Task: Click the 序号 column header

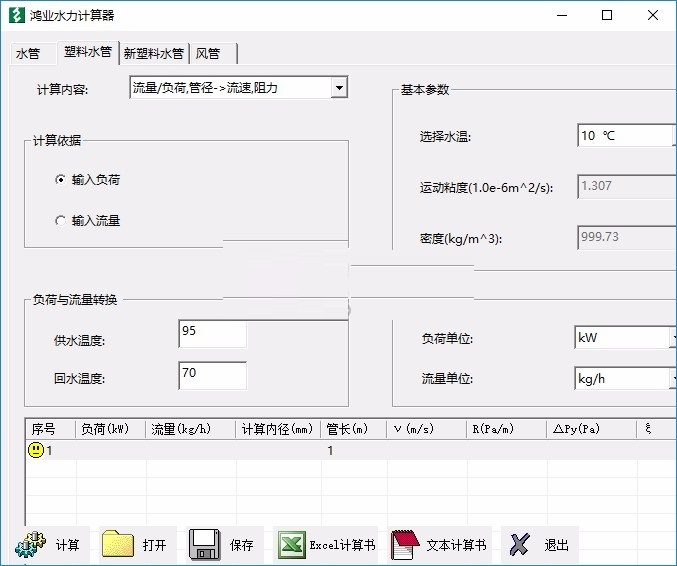Action: tap(50, 429)
